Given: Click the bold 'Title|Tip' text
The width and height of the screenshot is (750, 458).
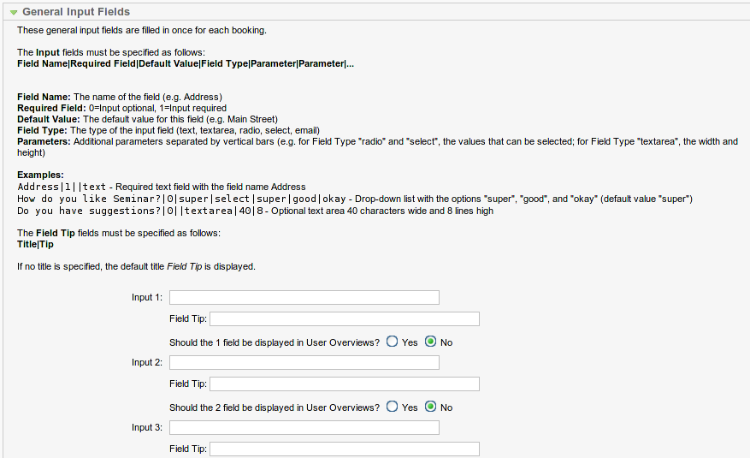Looking at the screenshot, I should tap(35, 244).
